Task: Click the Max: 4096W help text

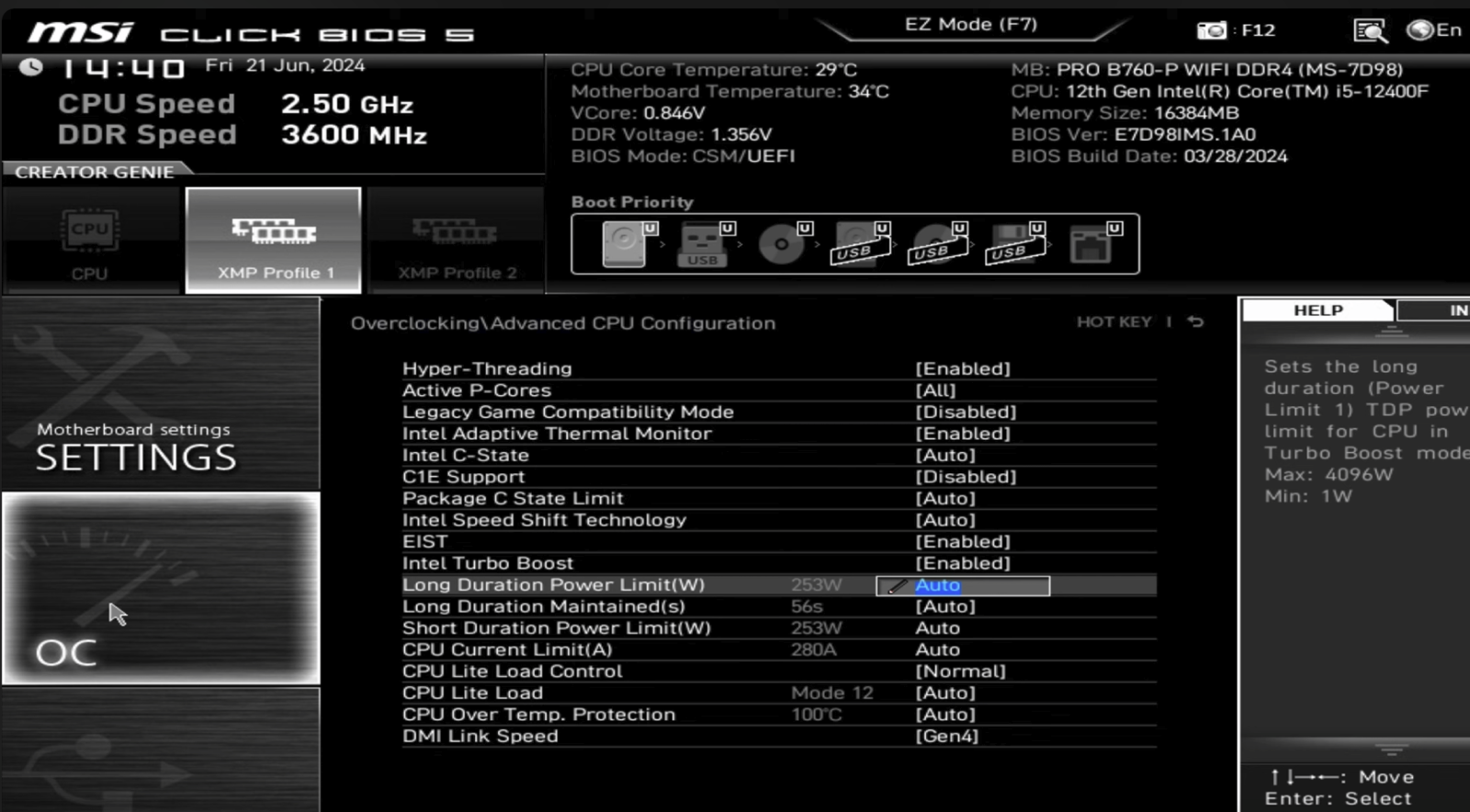Action: point(1329,475)
